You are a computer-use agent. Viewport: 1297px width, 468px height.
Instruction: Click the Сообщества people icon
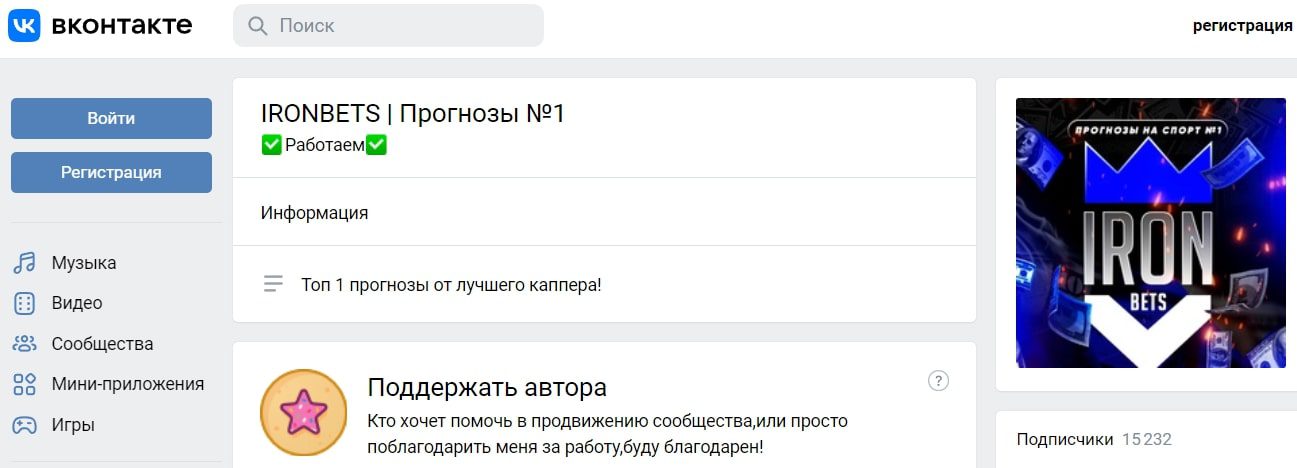(24, 344)
